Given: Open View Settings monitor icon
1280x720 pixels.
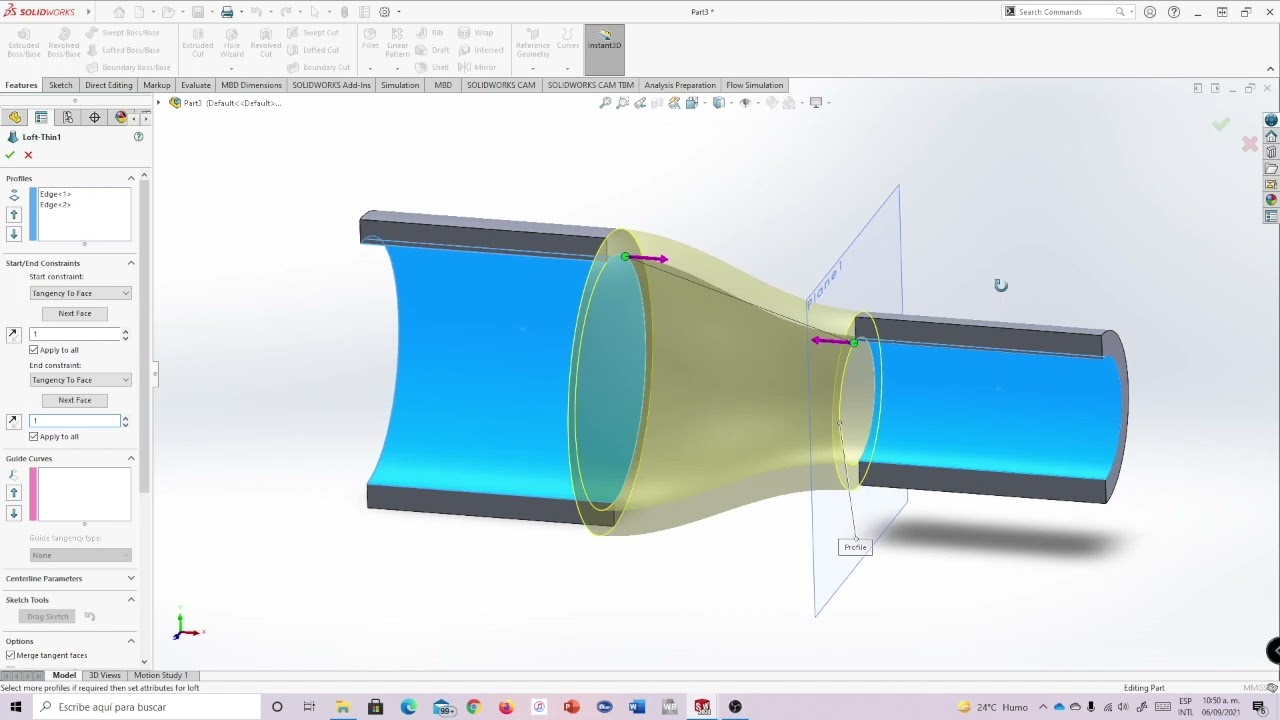Looking at the screenshot, I should [x=816, y=103].
